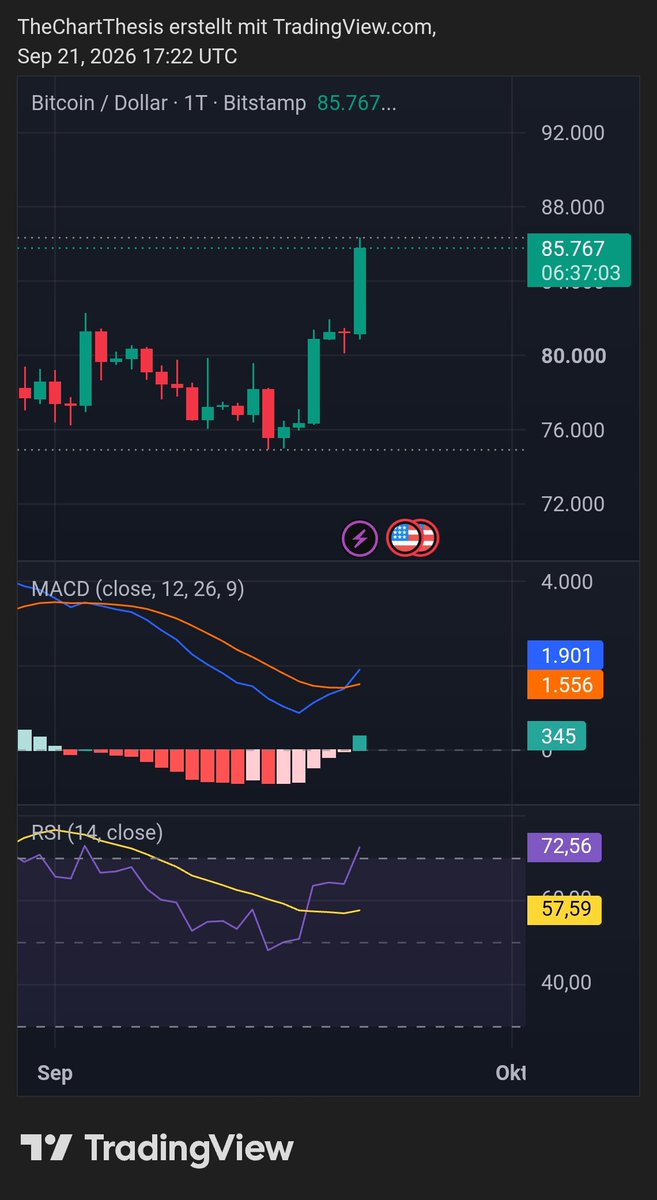Screen dimensions: 657x1200
Task: Click the TradingView logo at bottom
Action: (157, 1148)
